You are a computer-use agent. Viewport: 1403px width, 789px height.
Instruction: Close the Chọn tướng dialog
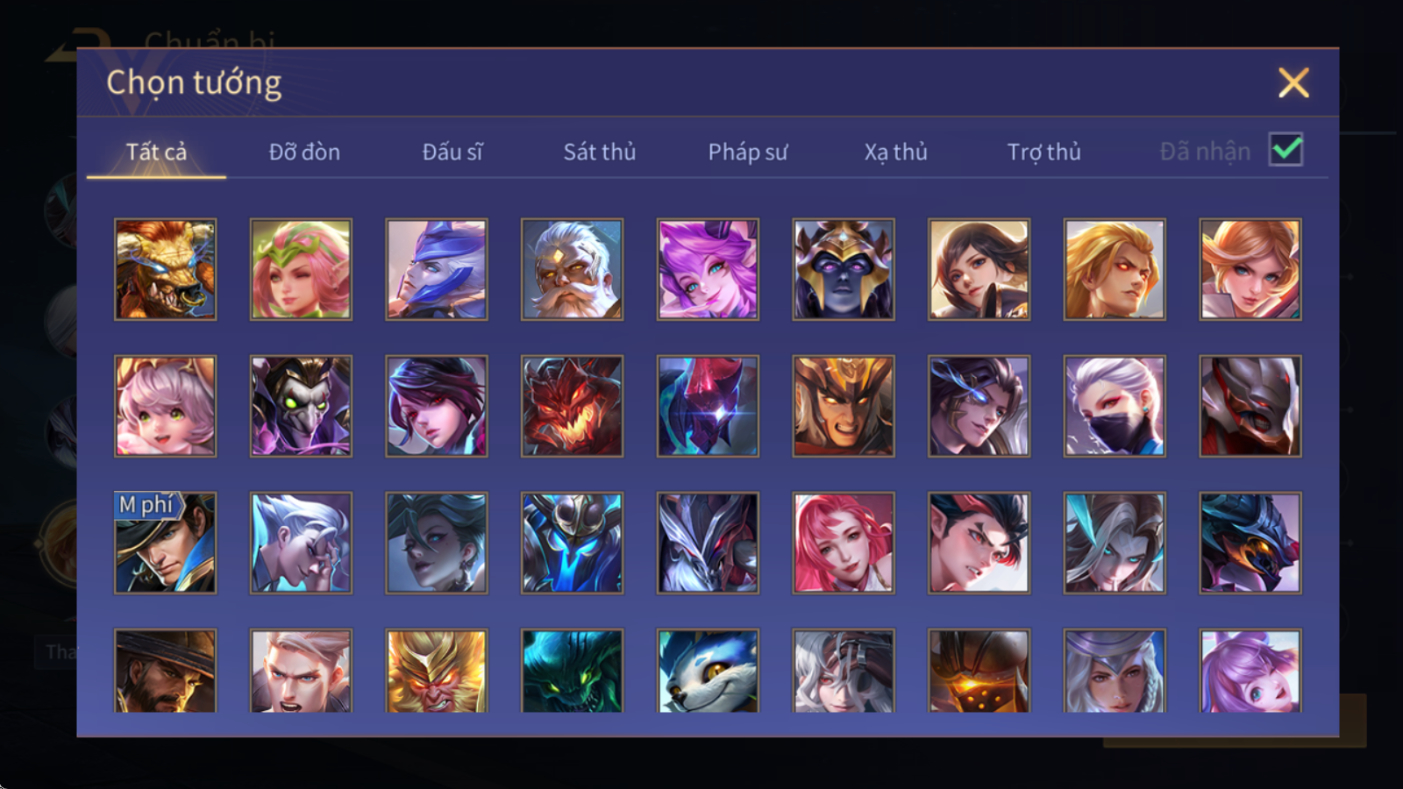[x=1293, y=83]
